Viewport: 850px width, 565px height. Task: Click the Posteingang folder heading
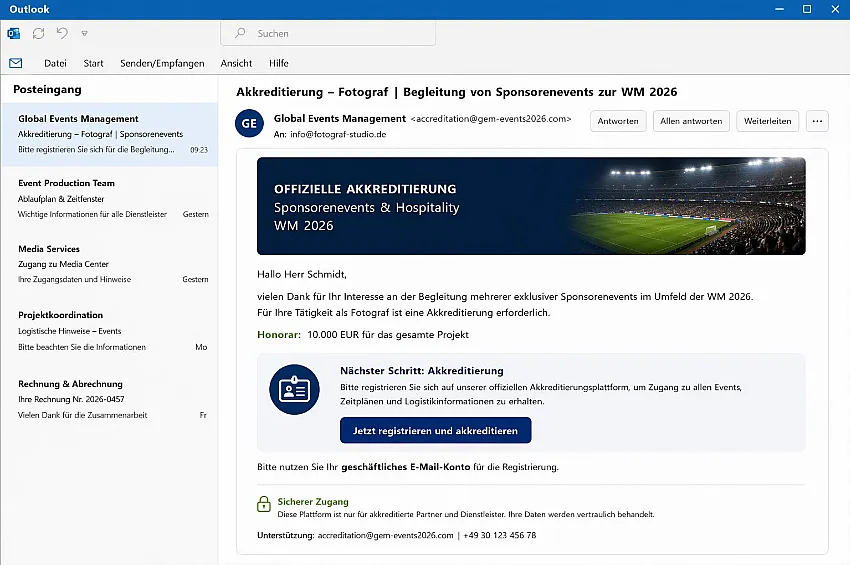[x=47, y=89]
